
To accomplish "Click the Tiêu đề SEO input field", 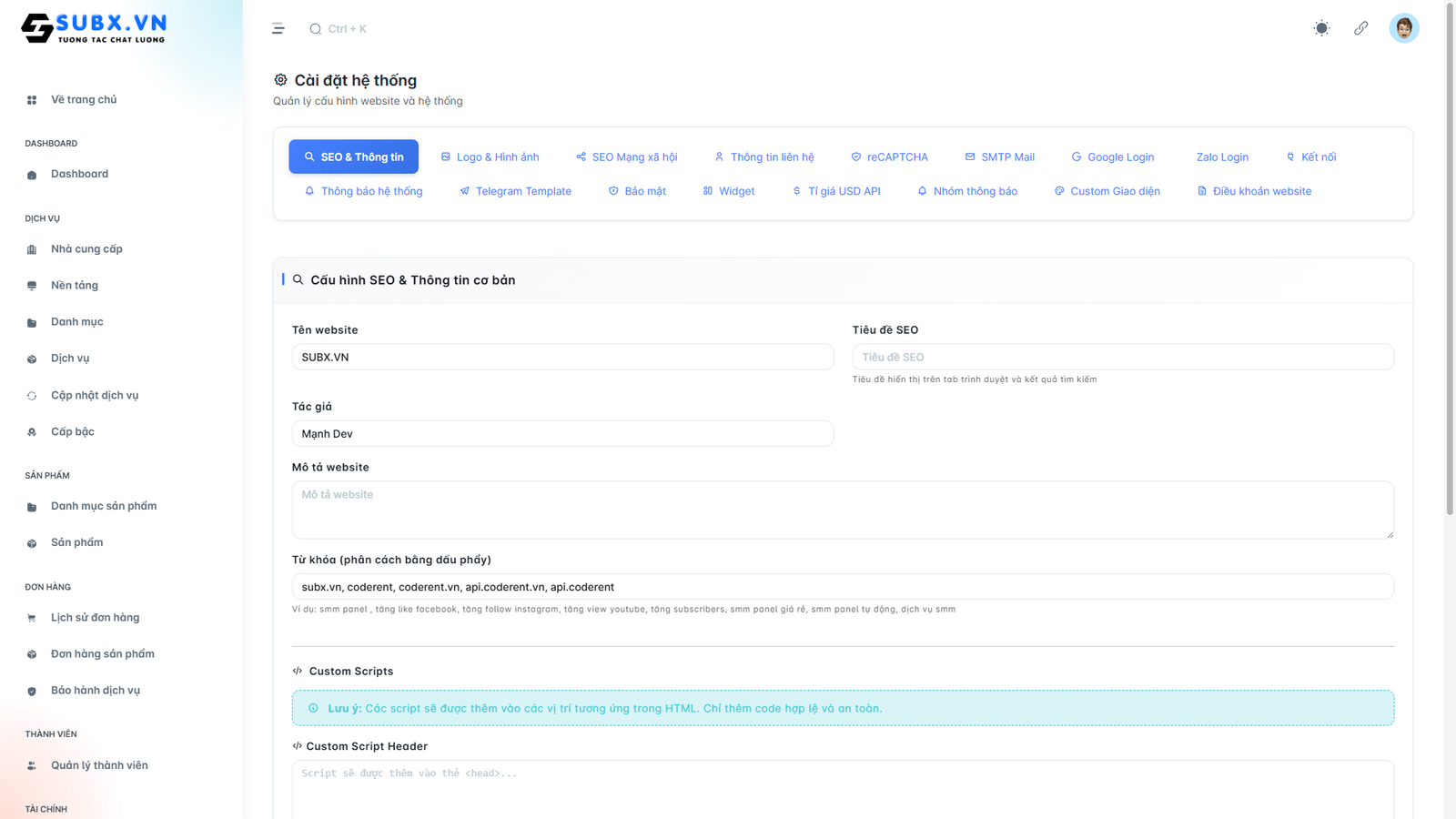I will point(1122,357).
